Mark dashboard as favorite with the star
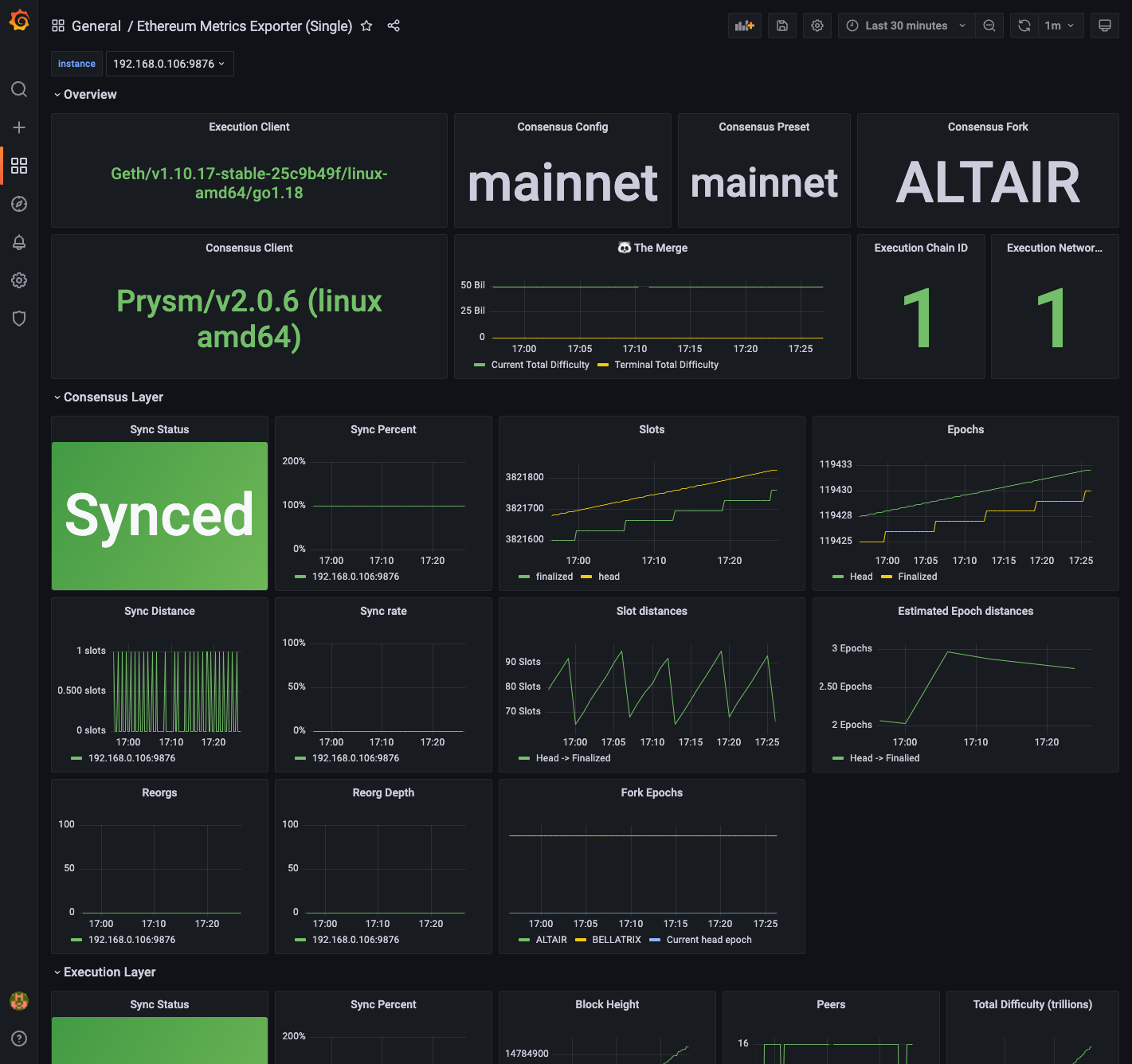This screenshot has width=1132, height=1064. point(366,25)
